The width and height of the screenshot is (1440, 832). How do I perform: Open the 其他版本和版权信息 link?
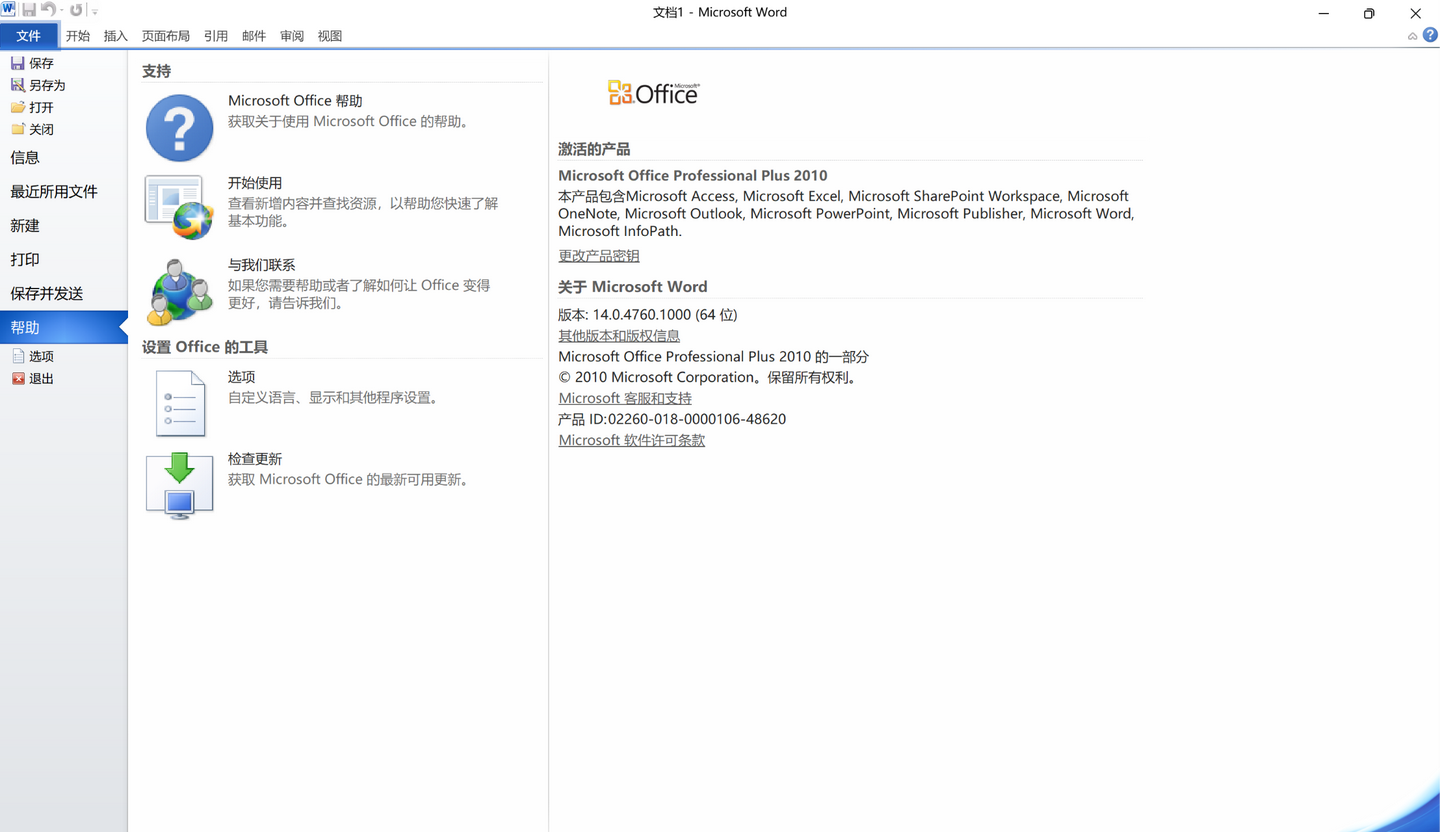pos(619,336)
